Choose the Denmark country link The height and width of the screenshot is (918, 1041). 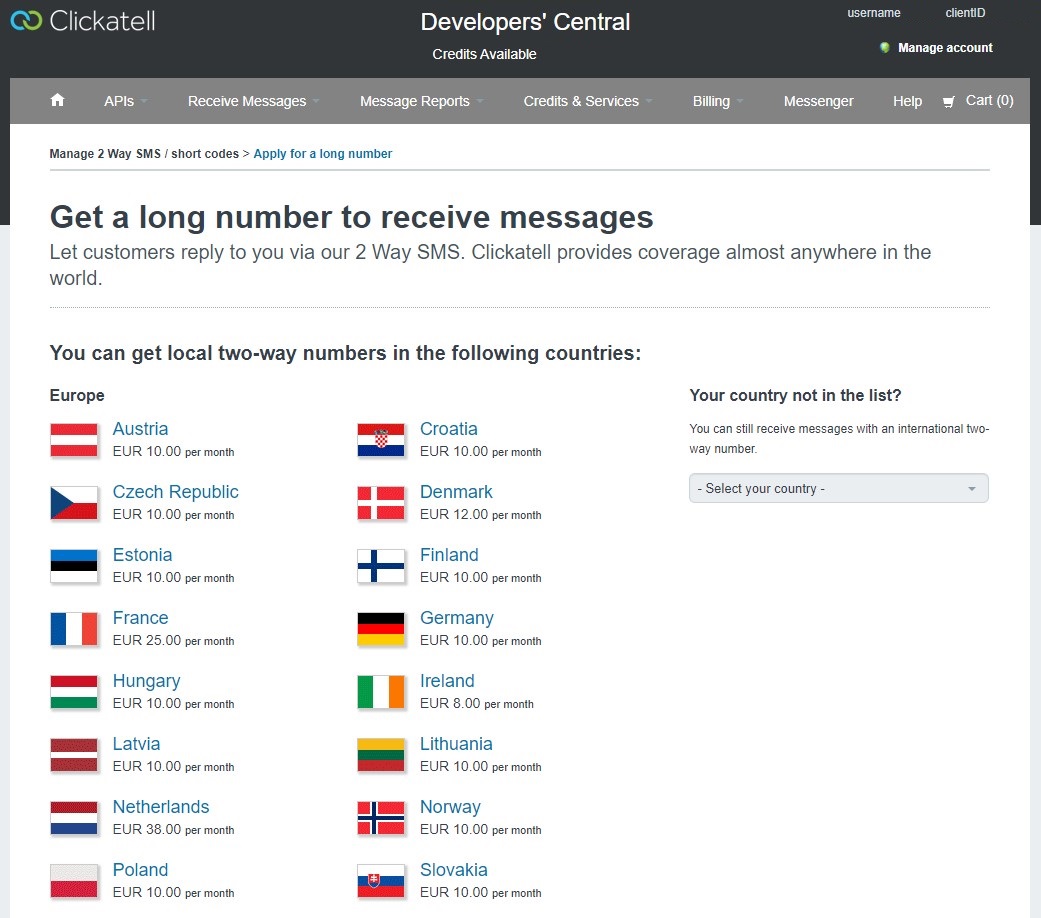[x=456, y=492]
